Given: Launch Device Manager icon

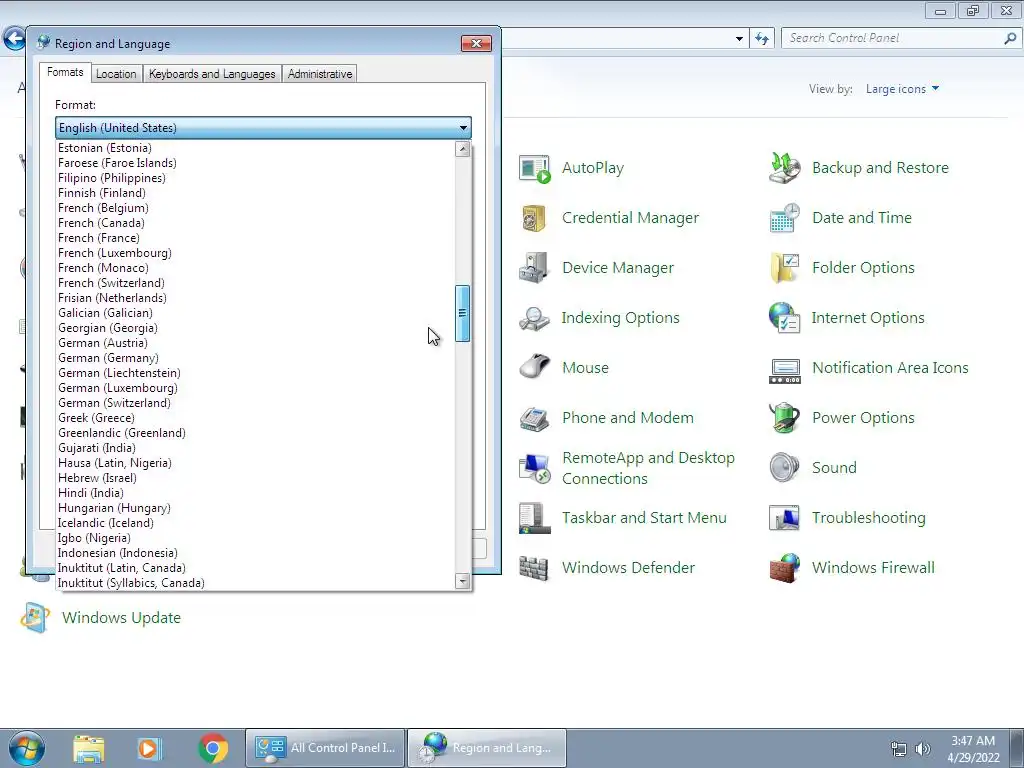Looking at the screenshot, I should pos(534,268).
